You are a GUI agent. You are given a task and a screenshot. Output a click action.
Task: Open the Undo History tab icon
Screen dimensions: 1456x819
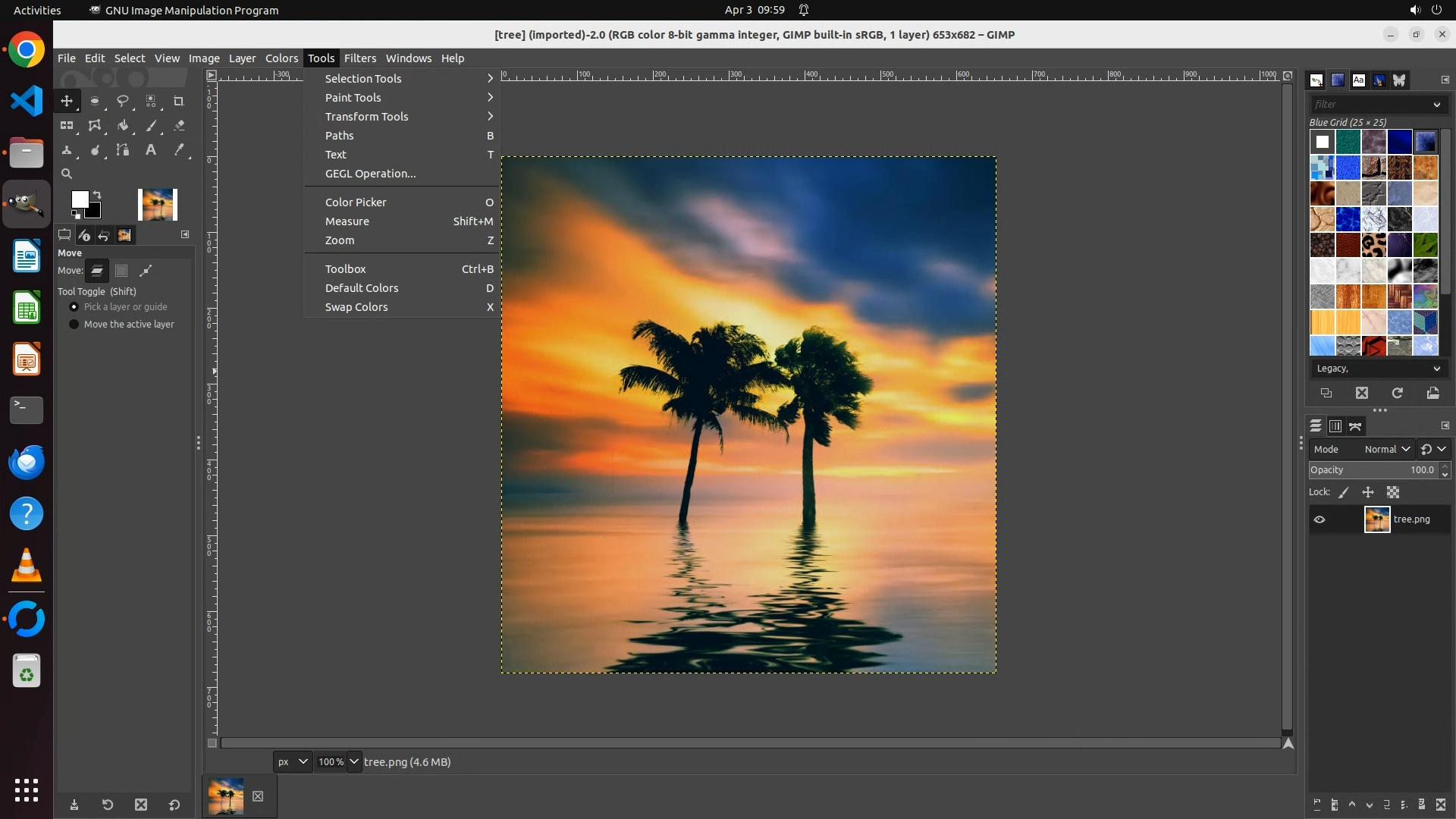tap(104, 235)
